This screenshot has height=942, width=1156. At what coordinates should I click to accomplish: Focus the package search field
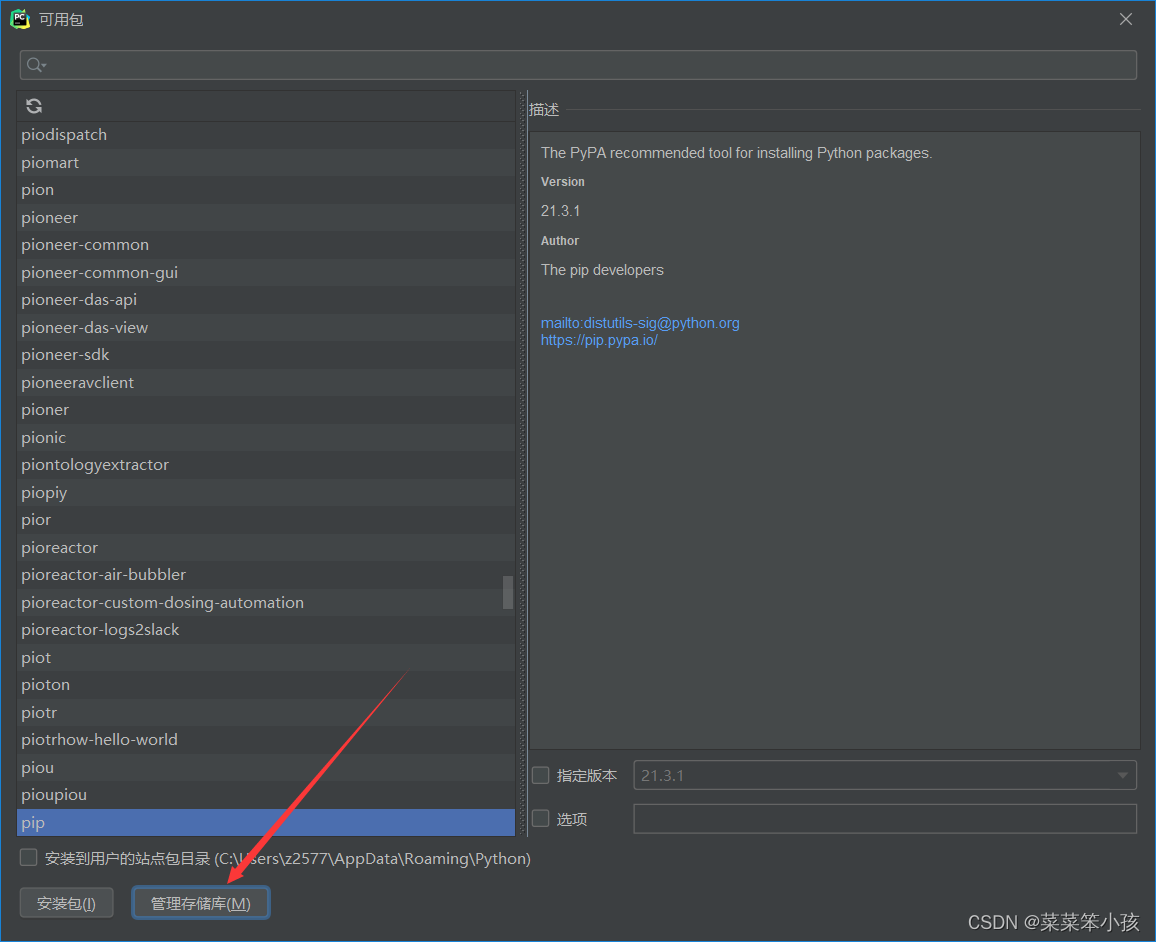pos(578,65)
